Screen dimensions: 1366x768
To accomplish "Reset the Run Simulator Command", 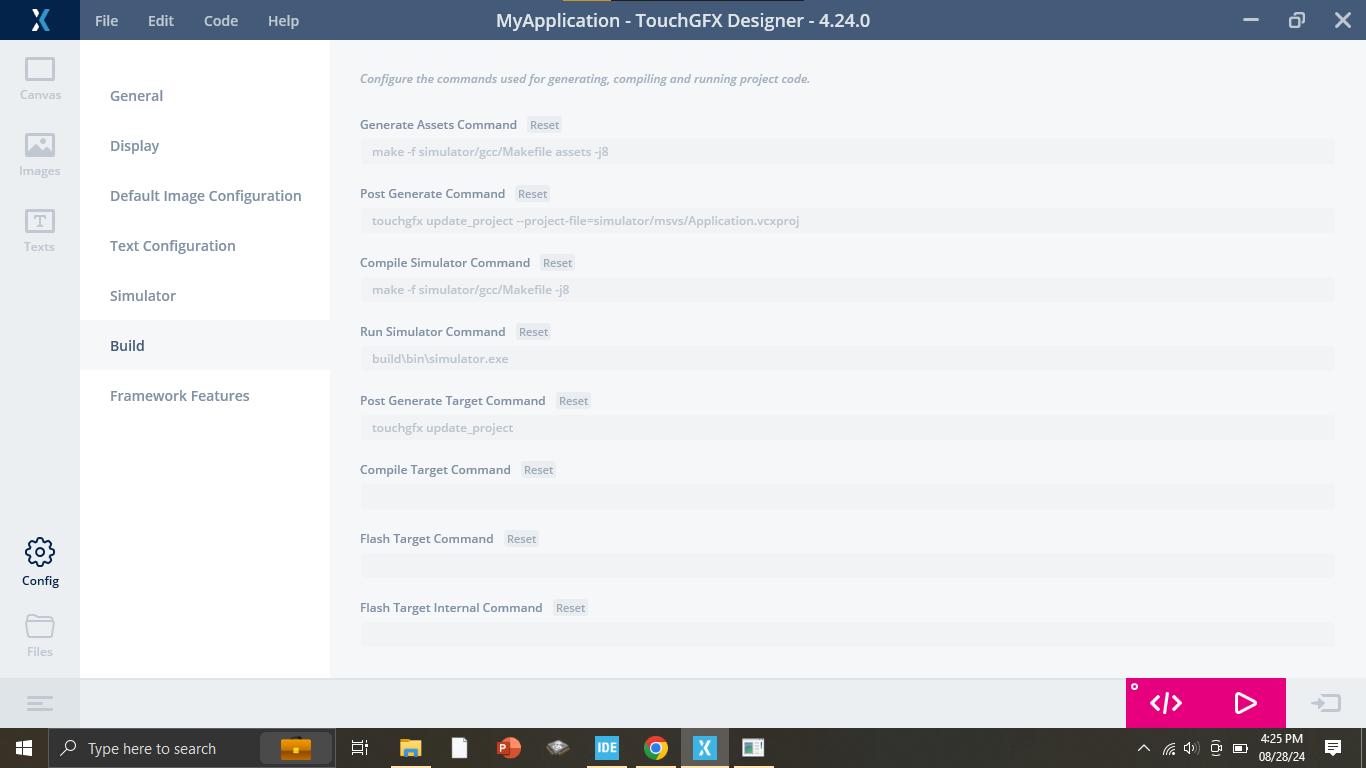I will point(533,331).
